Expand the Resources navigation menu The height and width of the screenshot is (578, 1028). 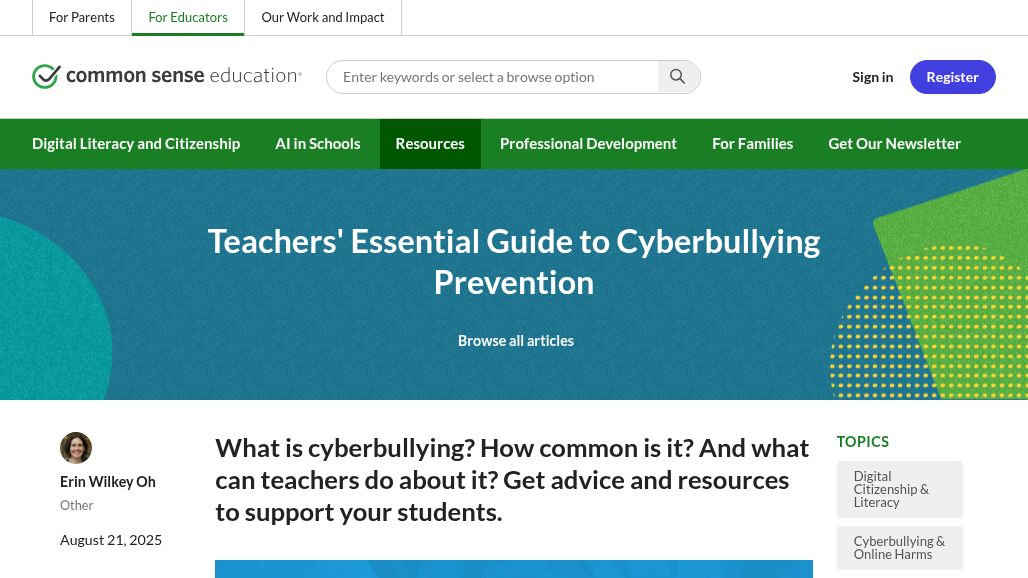click(430, 144)
